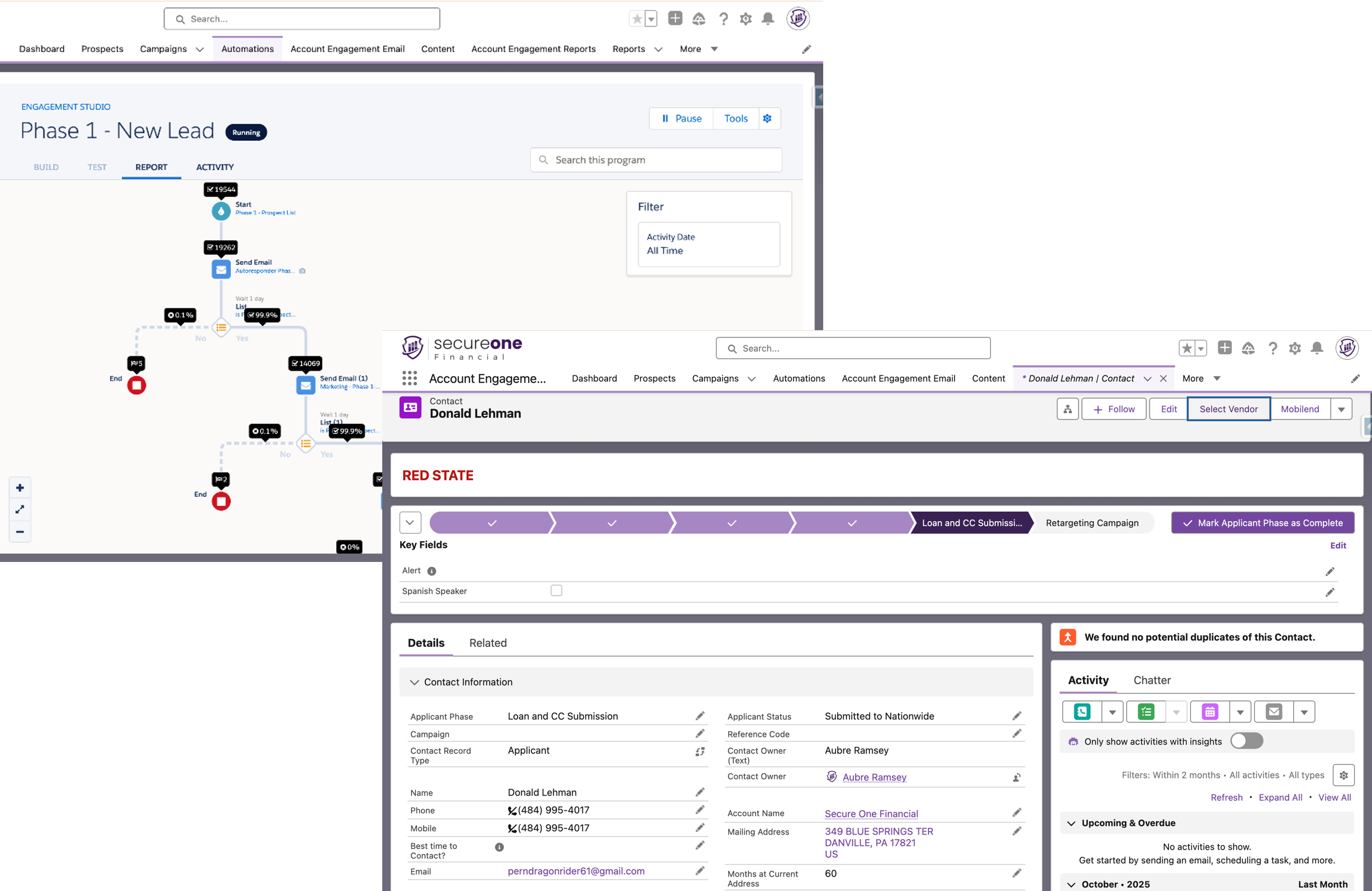The height and width of the screenshot is (891, 1372).
Task: Click the global actions plus icon in Engagement Studio window
Action: [x=675, y=18]
